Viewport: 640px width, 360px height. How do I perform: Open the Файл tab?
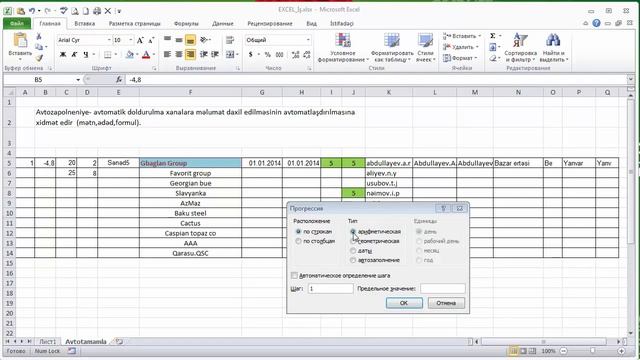pyautogui.click(x=17, y=23)
